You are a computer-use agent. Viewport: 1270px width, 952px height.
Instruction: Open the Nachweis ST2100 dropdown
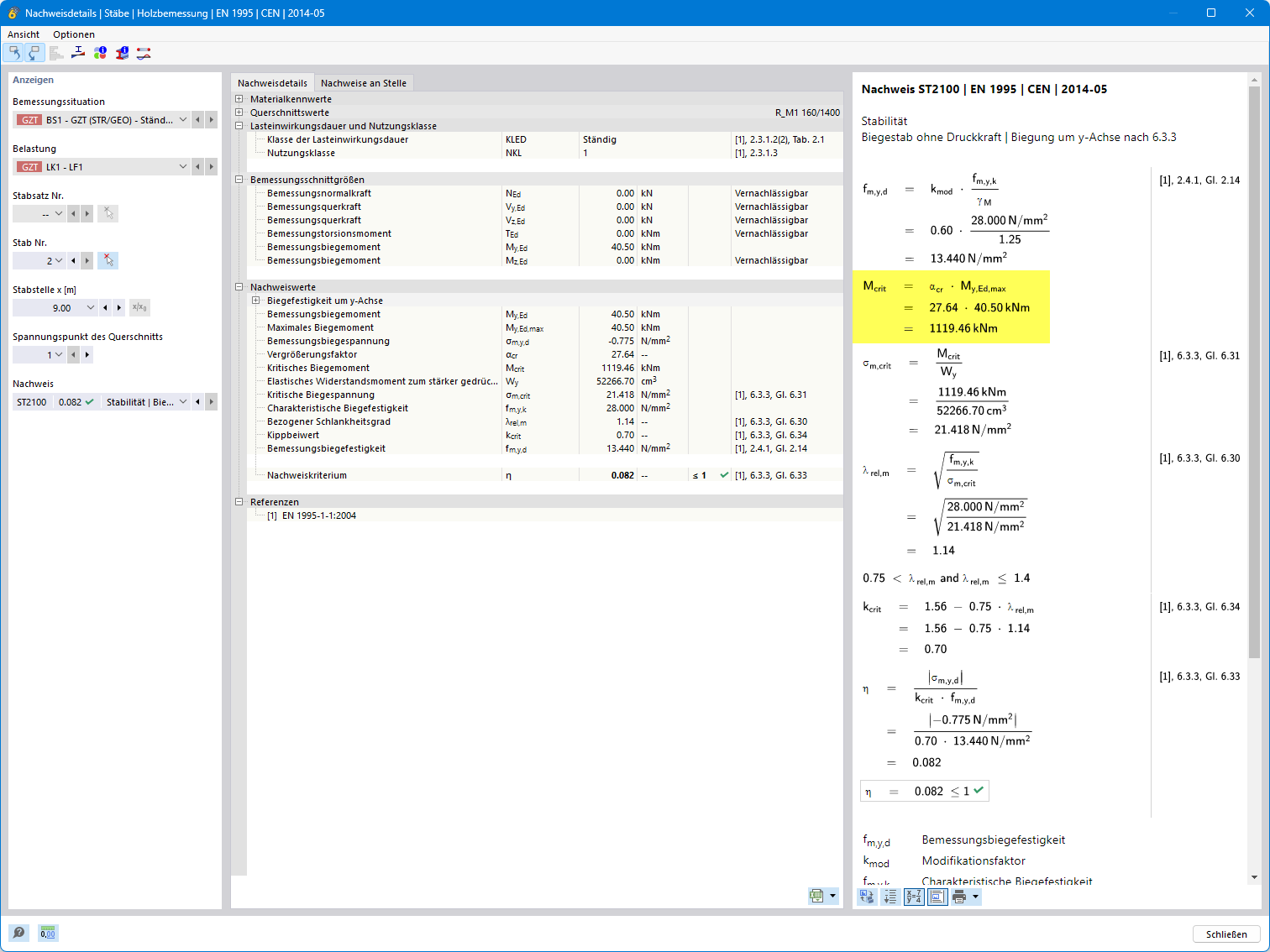183,402
